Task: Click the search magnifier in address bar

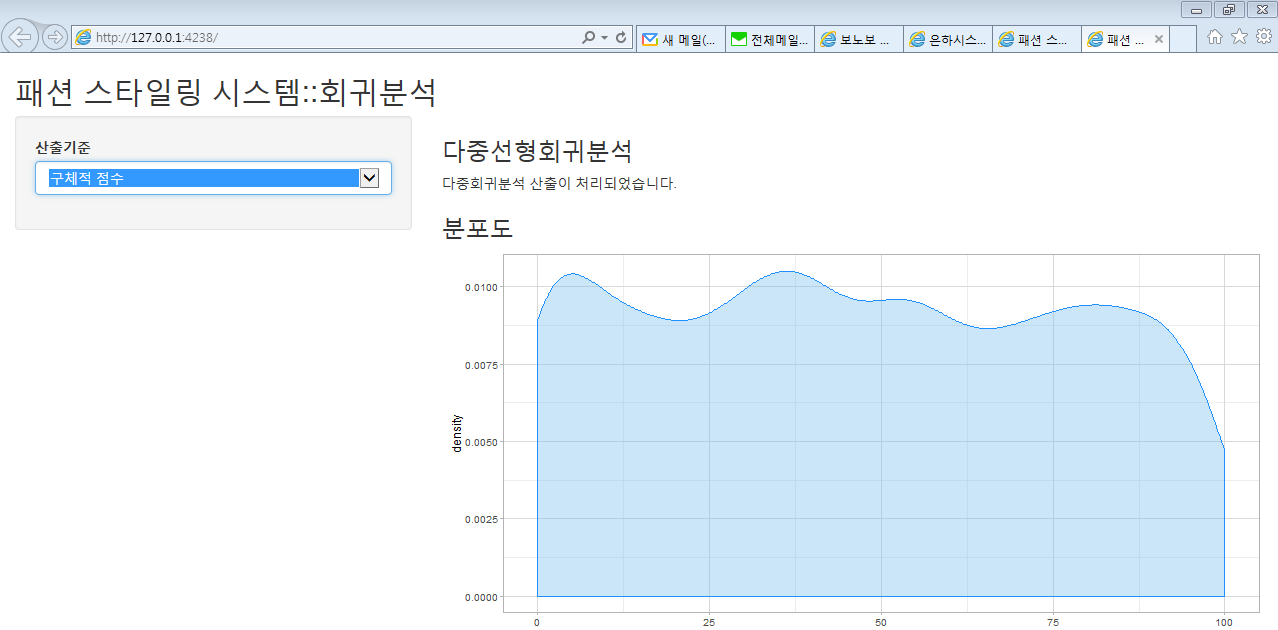Action: 588,38
